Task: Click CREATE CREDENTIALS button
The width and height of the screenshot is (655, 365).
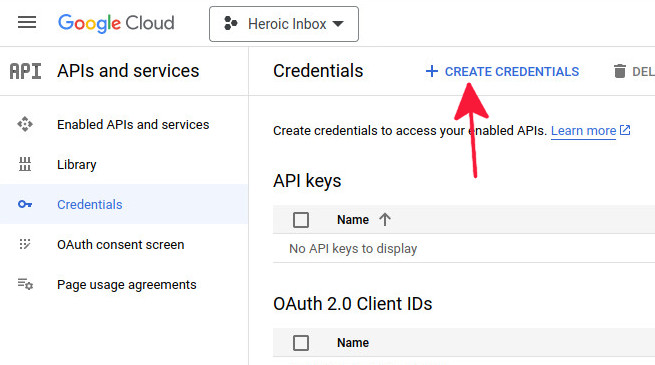Action: 502,71
